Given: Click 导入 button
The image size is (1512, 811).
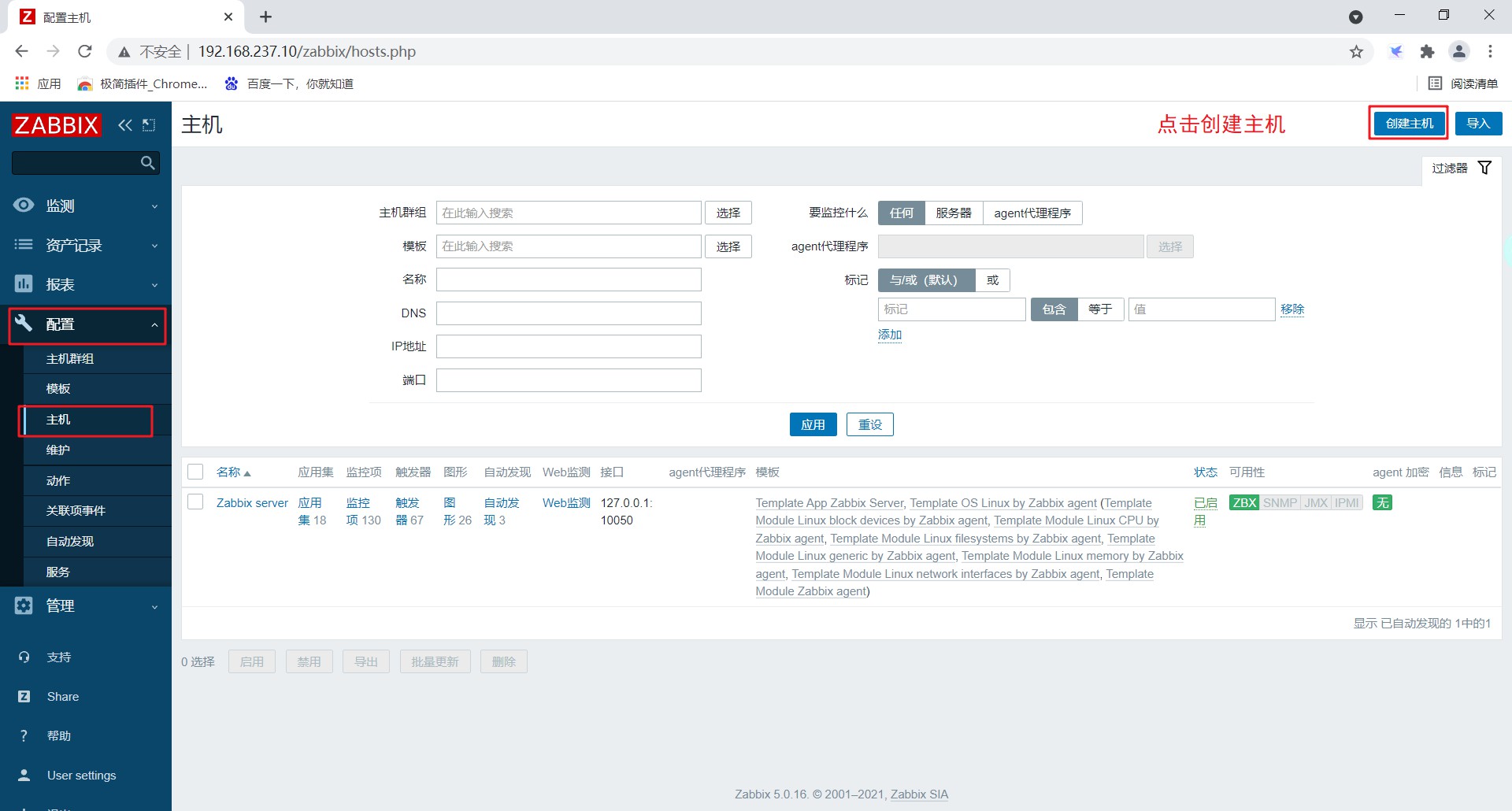Looking at the screenshot, I should coord(1478,124).
